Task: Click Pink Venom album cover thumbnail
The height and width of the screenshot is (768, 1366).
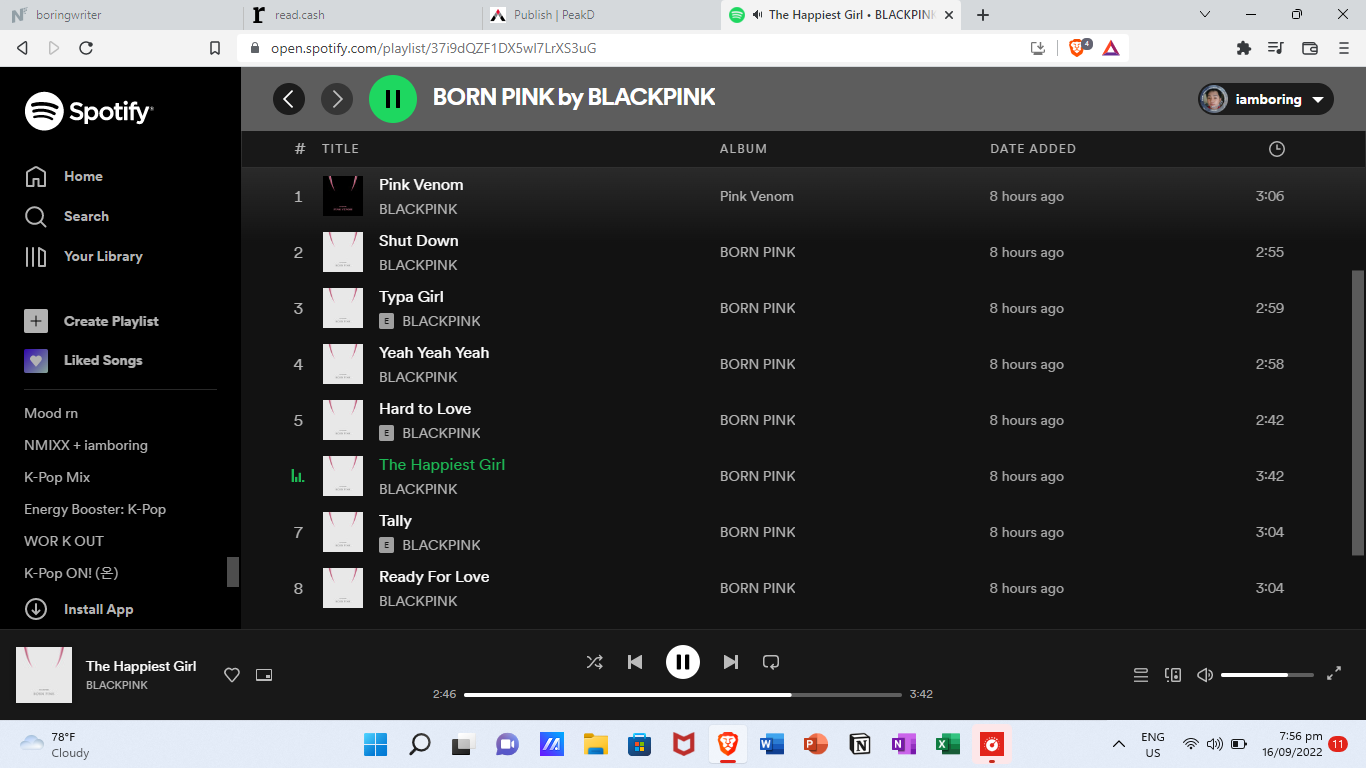Action: tap(343, 196)
